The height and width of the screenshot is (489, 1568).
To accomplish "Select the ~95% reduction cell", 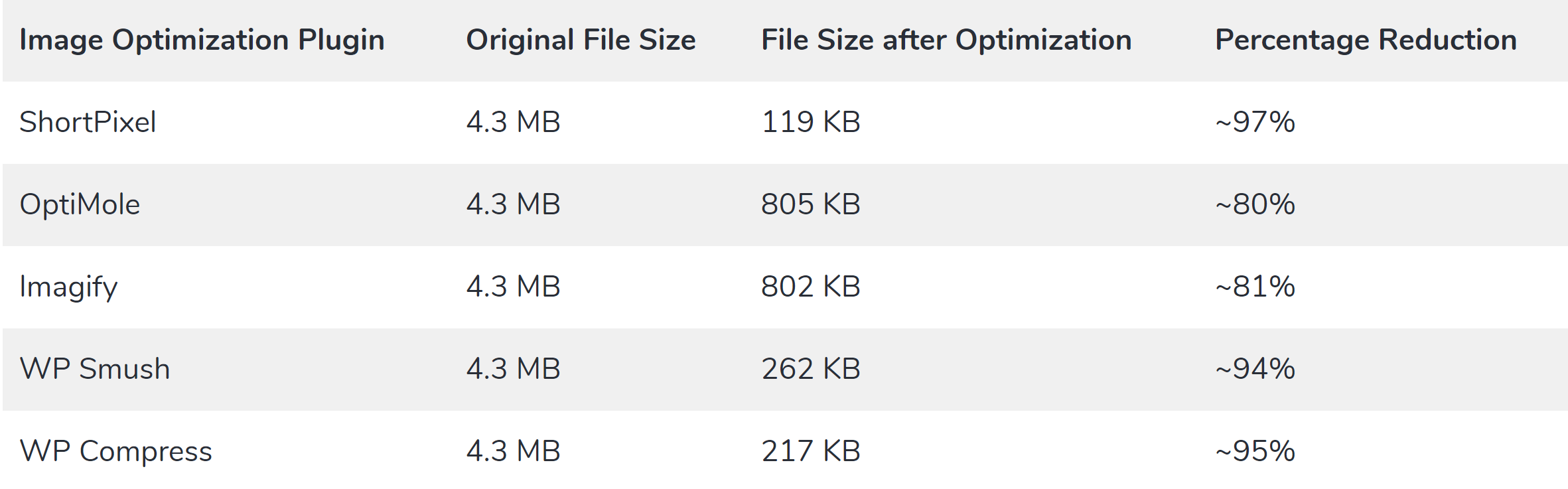I will [1255, 451].
